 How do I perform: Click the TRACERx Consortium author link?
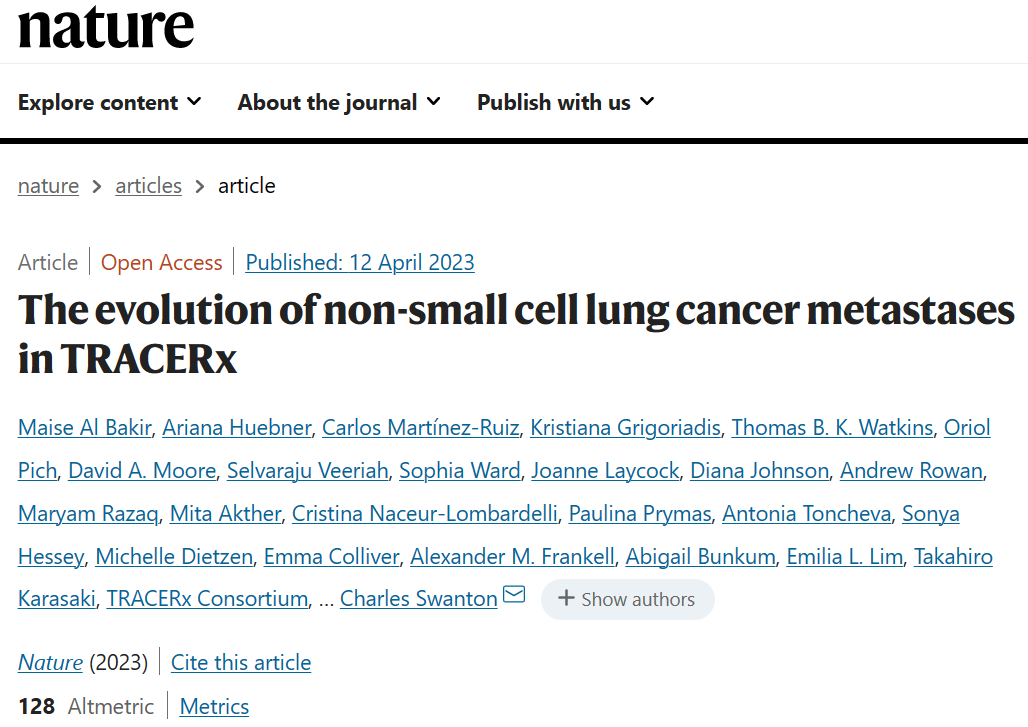(207, 599)
